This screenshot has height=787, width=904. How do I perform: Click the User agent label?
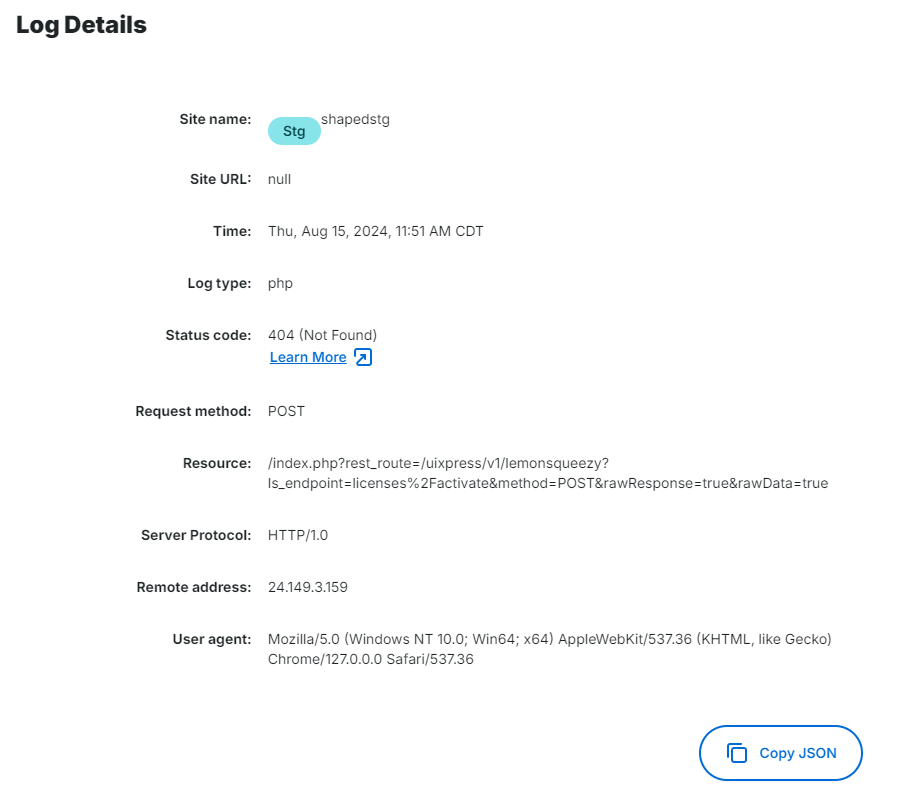212,639
